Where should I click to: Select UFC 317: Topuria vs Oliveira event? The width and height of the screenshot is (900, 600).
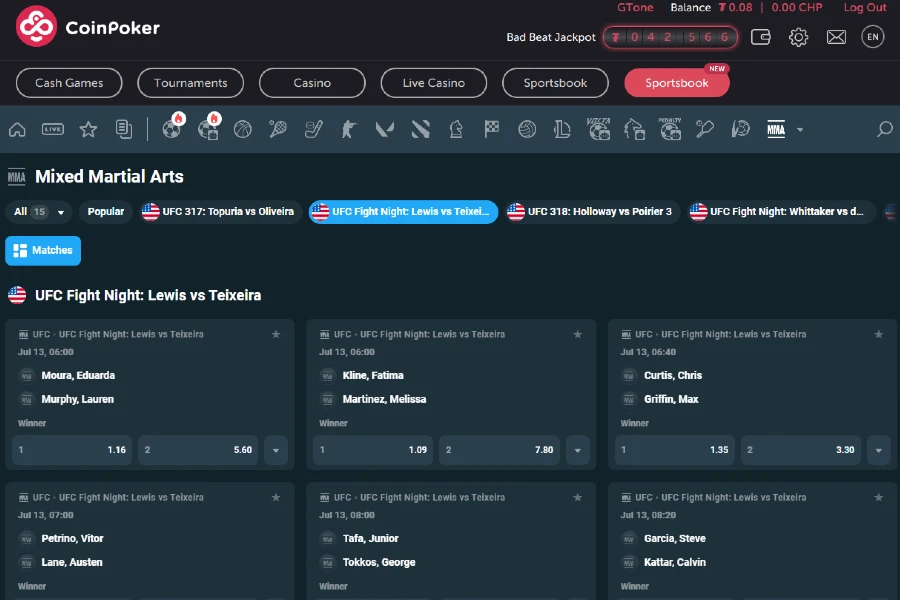(219, 211)
